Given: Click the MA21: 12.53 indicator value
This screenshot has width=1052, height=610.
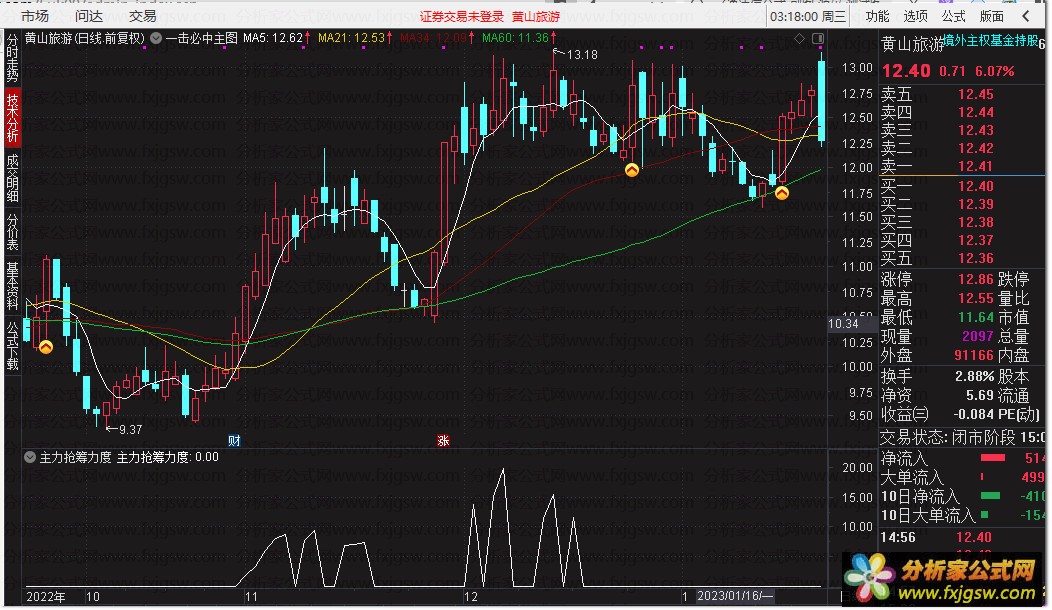Looking at the screenshot, I should point(351,38).
